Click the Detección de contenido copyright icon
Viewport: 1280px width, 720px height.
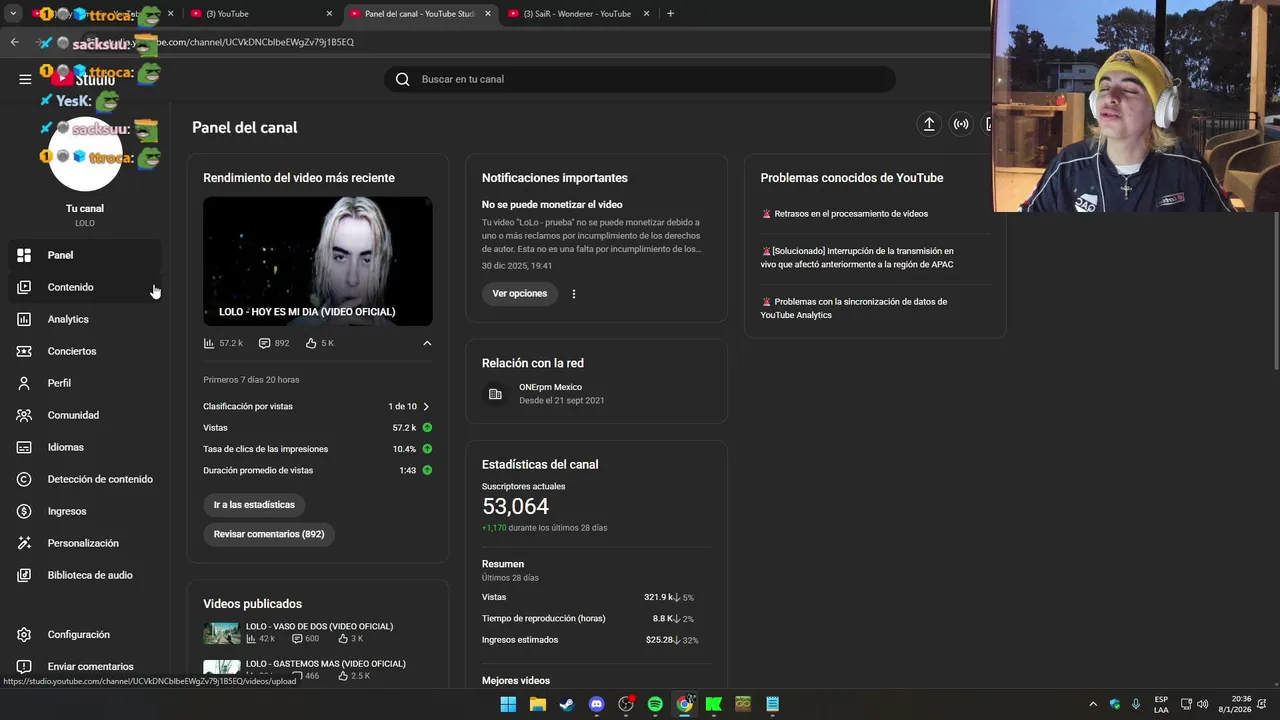click(x=24, y=479)
